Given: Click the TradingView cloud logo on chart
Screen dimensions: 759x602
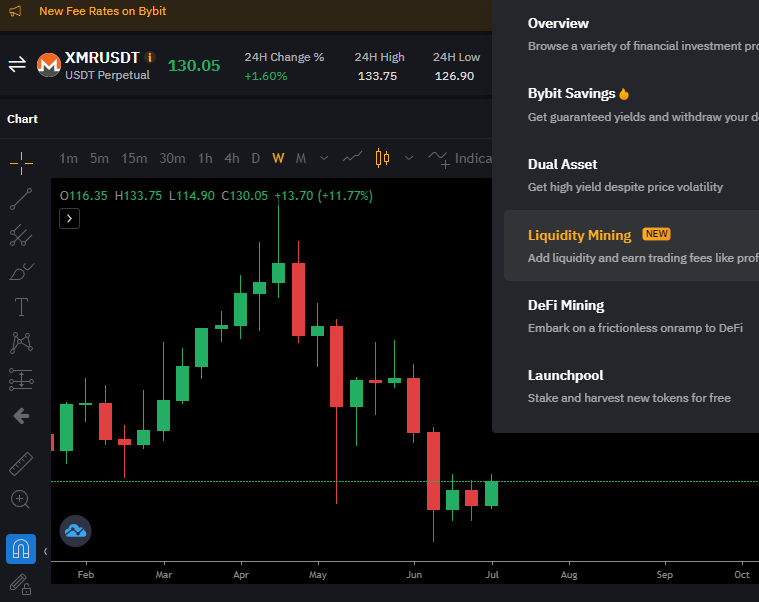Looking at the screenshot, I should (x=76, y=531).
